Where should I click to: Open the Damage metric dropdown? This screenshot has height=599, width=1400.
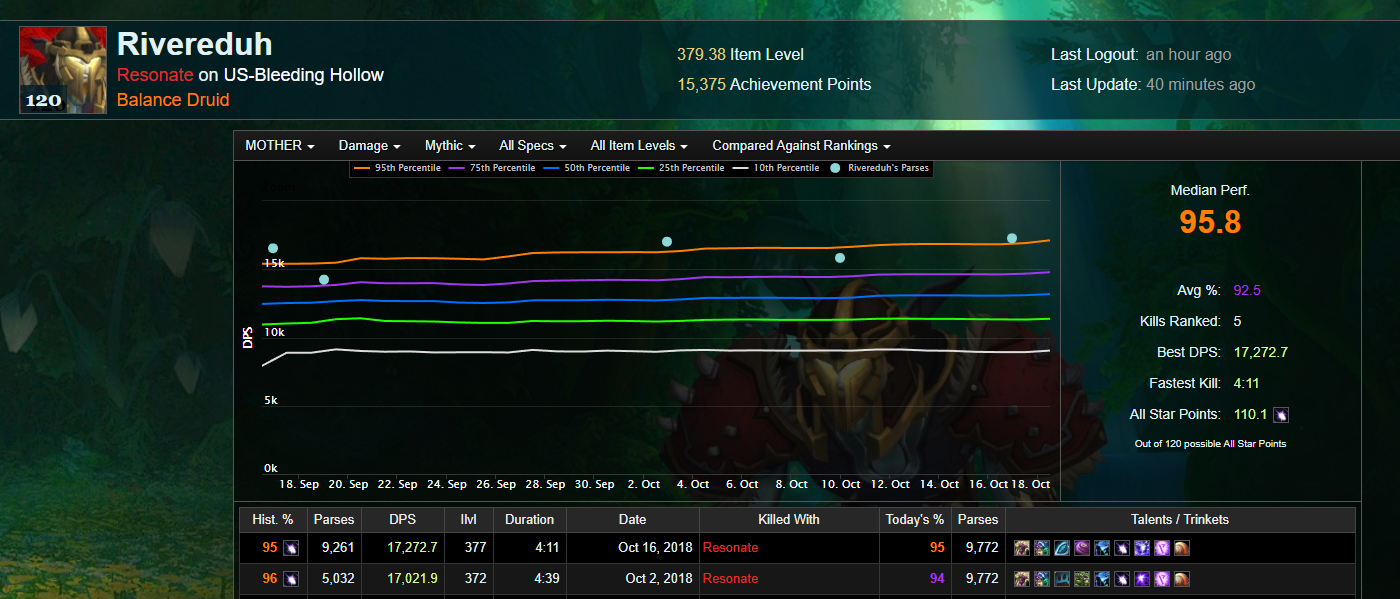coord(370,146)
